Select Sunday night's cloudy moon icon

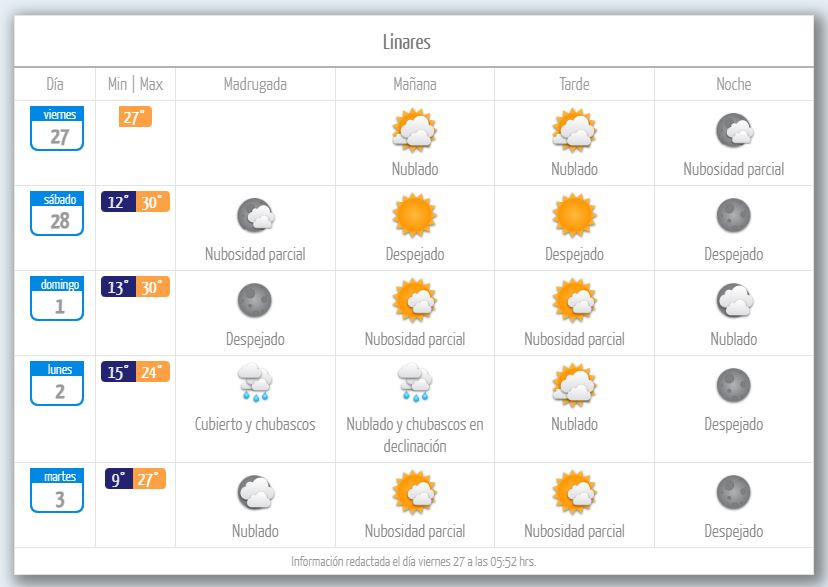734,300
